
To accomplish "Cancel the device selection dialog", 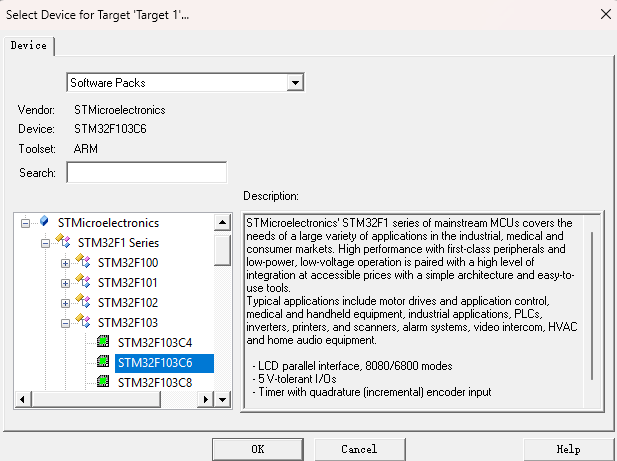I will coord(359,449).
